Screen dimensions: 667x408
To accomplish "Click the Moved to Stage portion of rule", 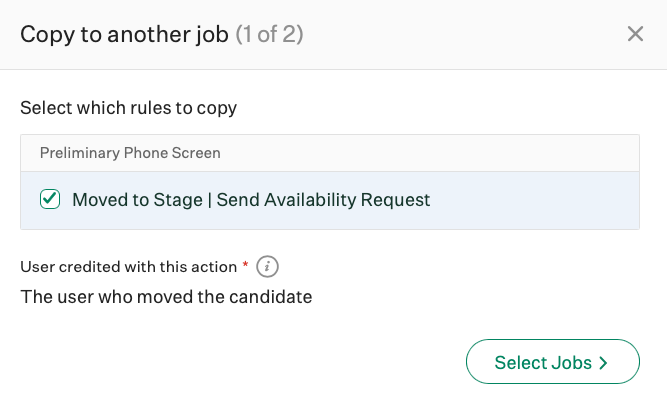I will [137, 200].
